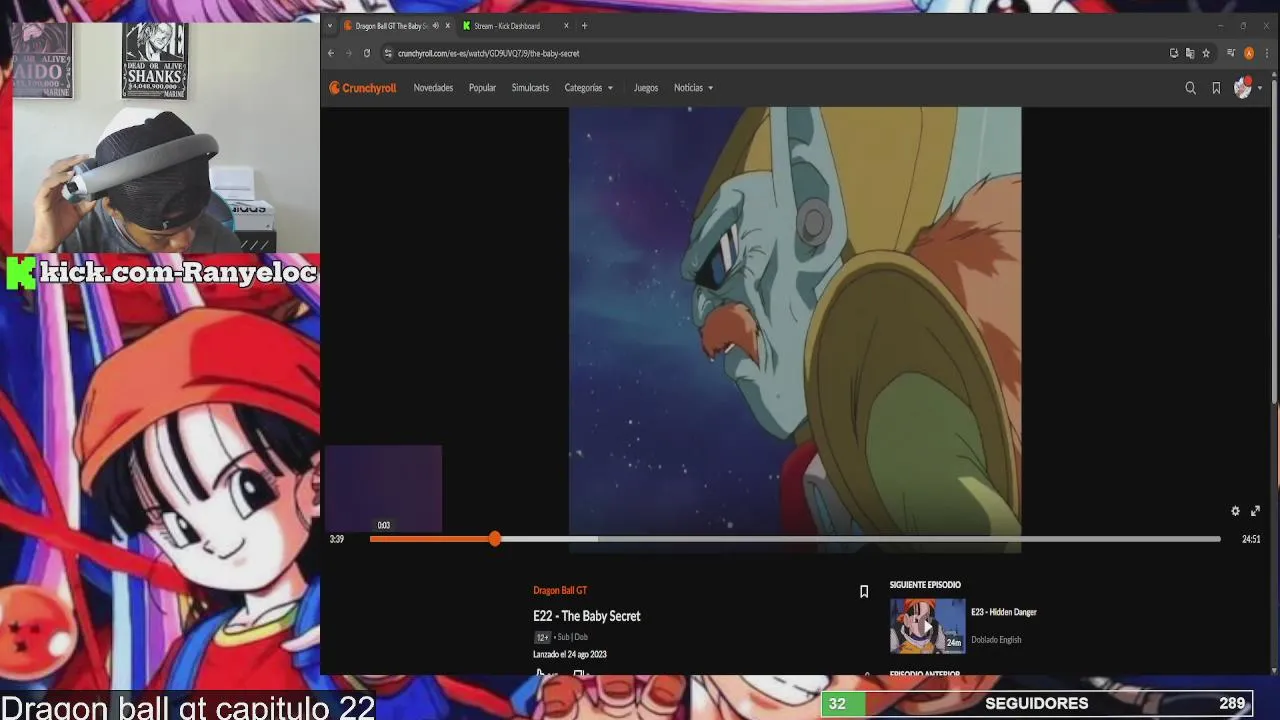The image size is (1280, 720).
Task: Click the 24:51 total duration label
Action: tap(1251, 539)
